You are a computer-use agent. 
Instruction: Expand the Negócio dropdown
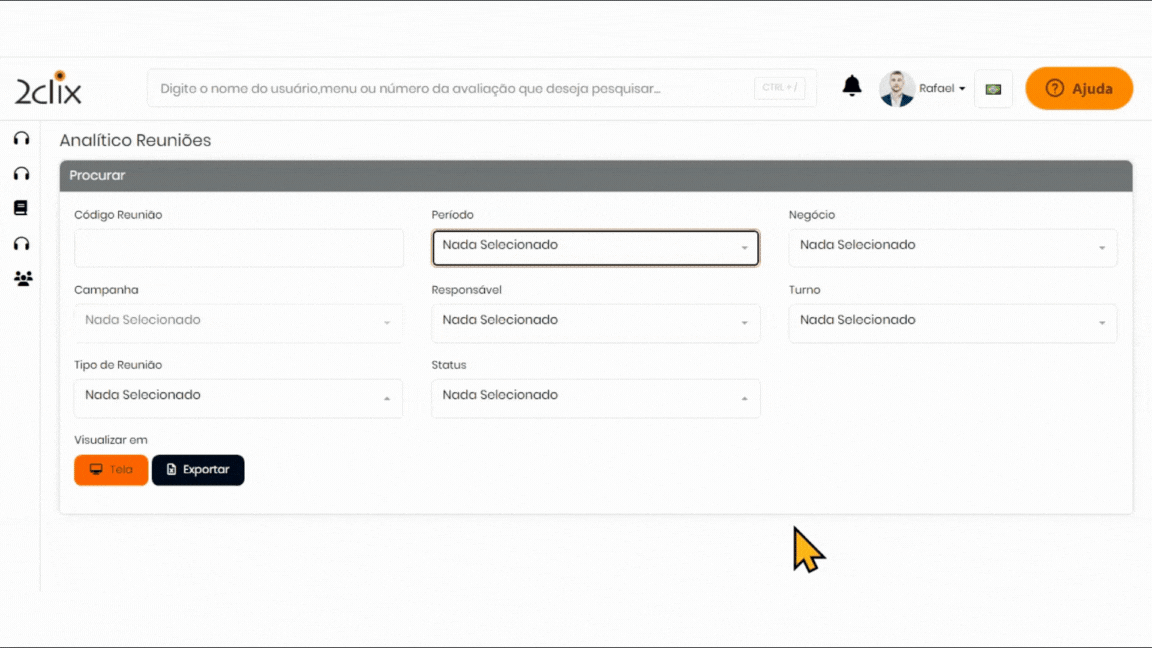(x=952, y=248)
